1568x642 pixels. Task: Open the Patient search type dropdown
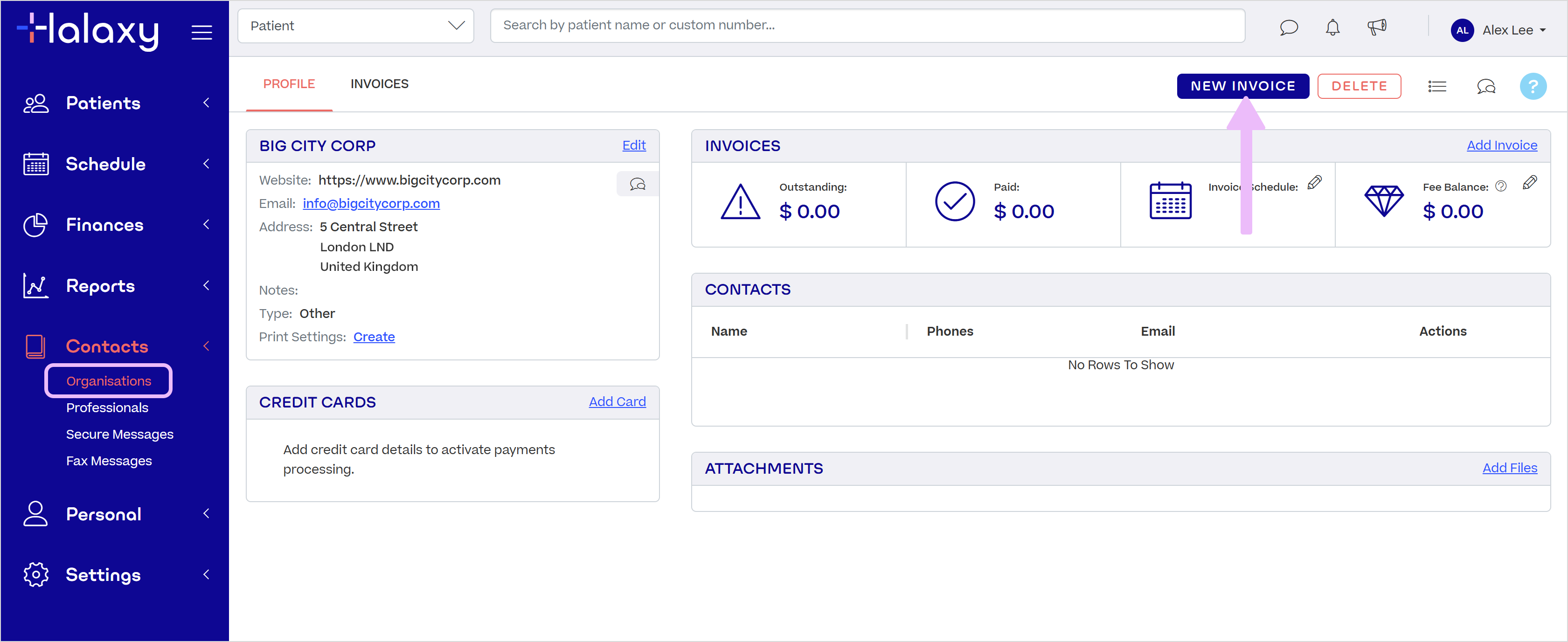[x=355, y=26]
